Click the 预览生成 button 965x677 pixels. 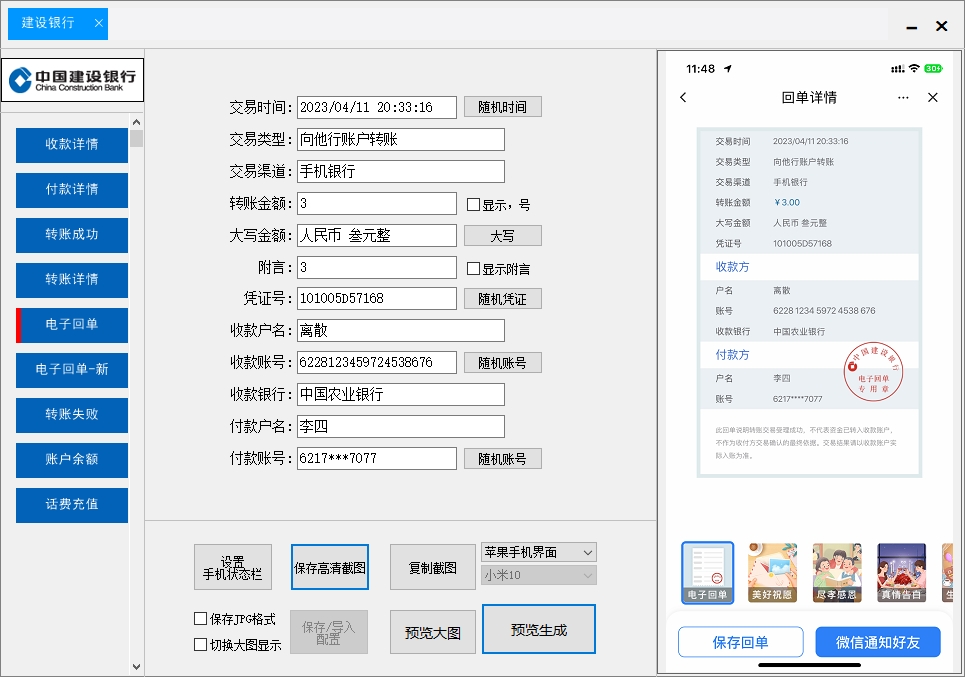538,629
